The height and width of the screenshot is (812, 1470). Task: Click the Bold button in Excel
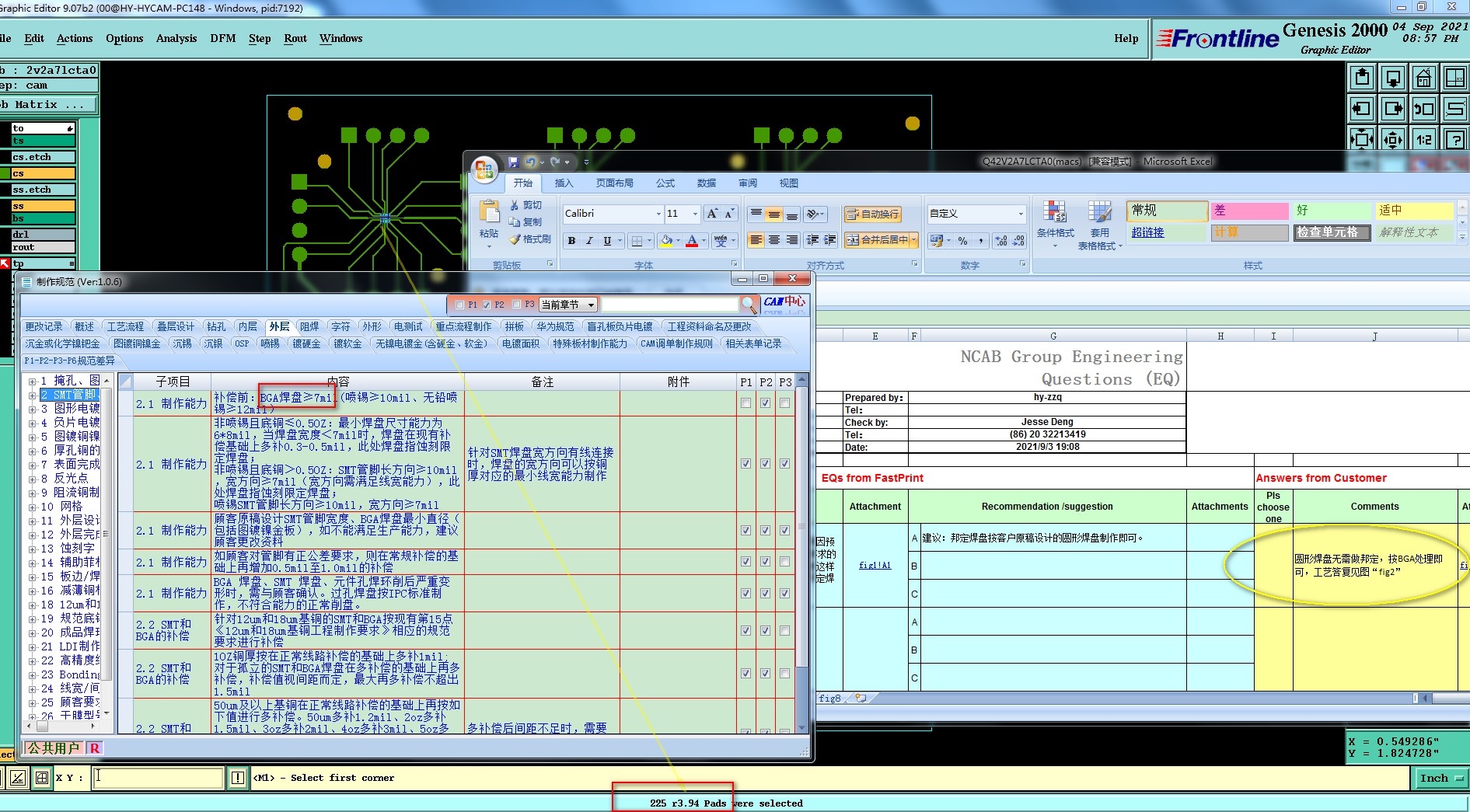[571, 241]
